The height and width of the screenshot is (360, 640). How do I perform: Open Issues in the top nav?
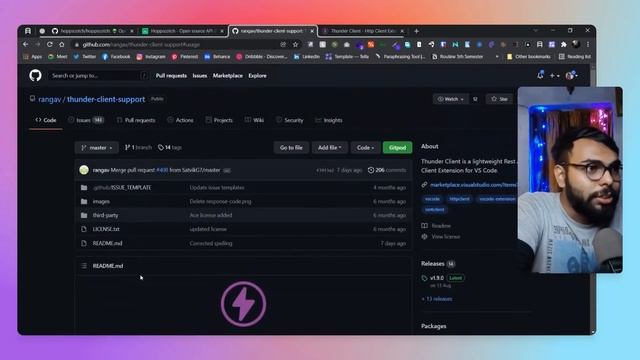[x=200, y=76]
